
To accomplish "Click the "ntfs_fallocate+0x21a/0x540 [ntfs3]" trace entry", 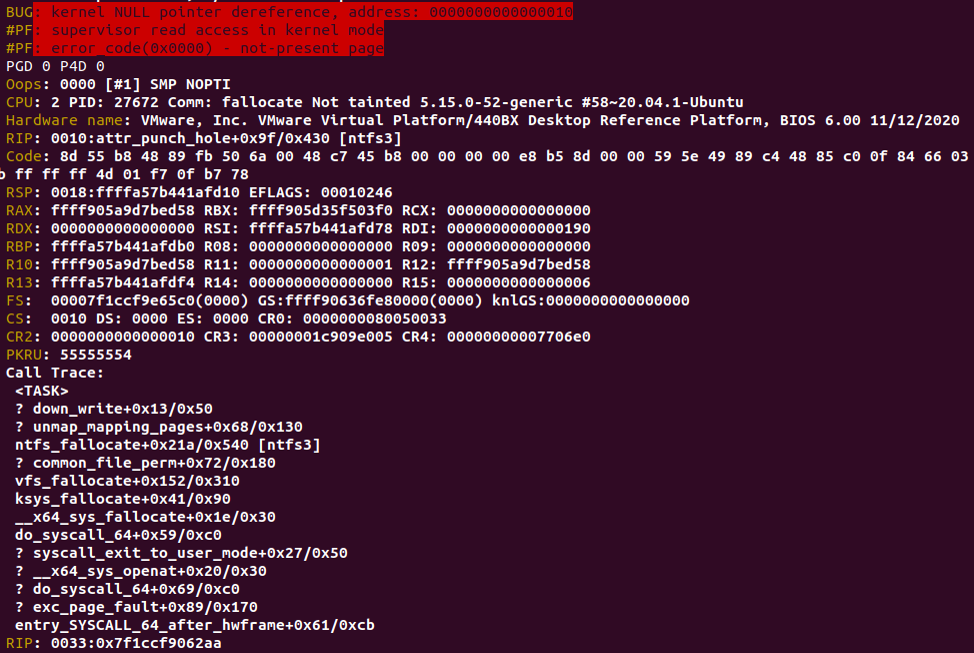I will pos(167,444).
